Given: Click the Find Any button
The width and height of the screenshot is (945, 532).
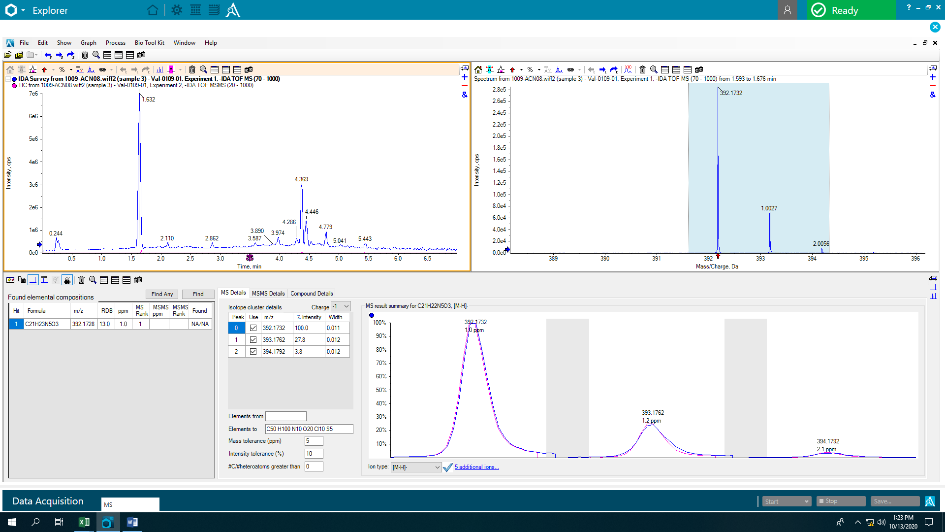Looking at the screenshot, I should point(162,294).
